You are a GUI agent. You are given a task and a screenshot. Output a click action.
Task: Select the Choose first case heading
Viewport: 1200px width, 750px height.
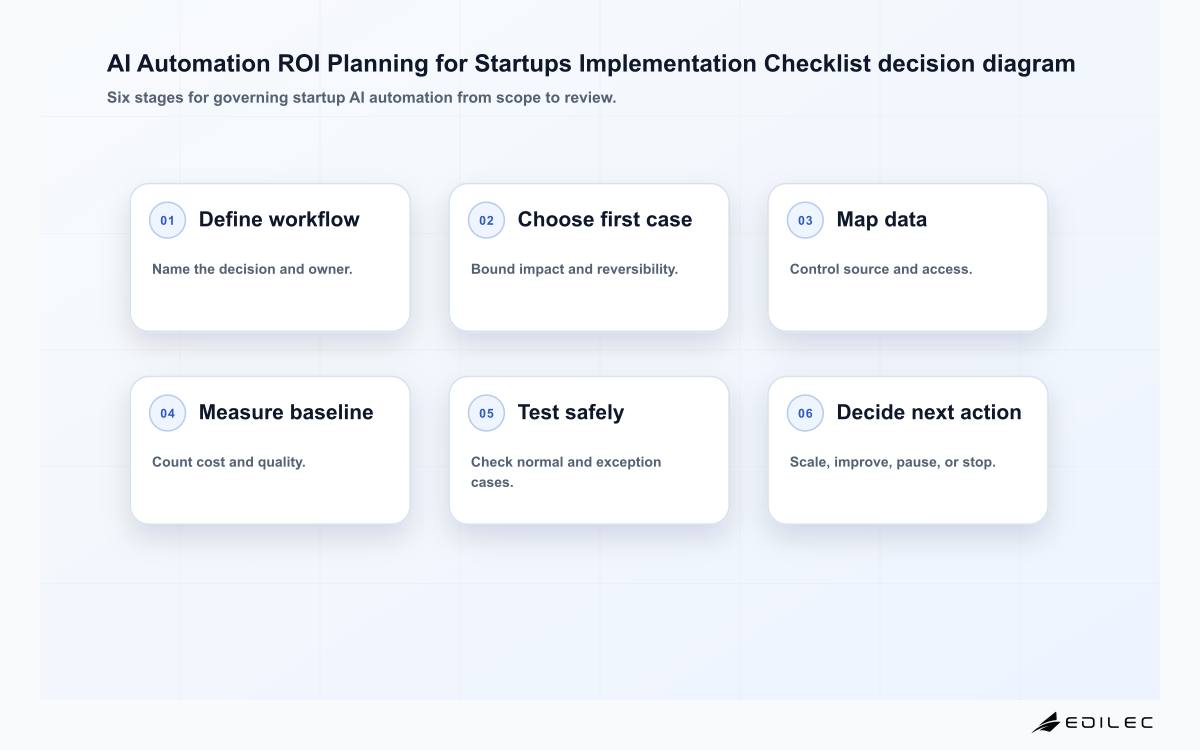605,219
